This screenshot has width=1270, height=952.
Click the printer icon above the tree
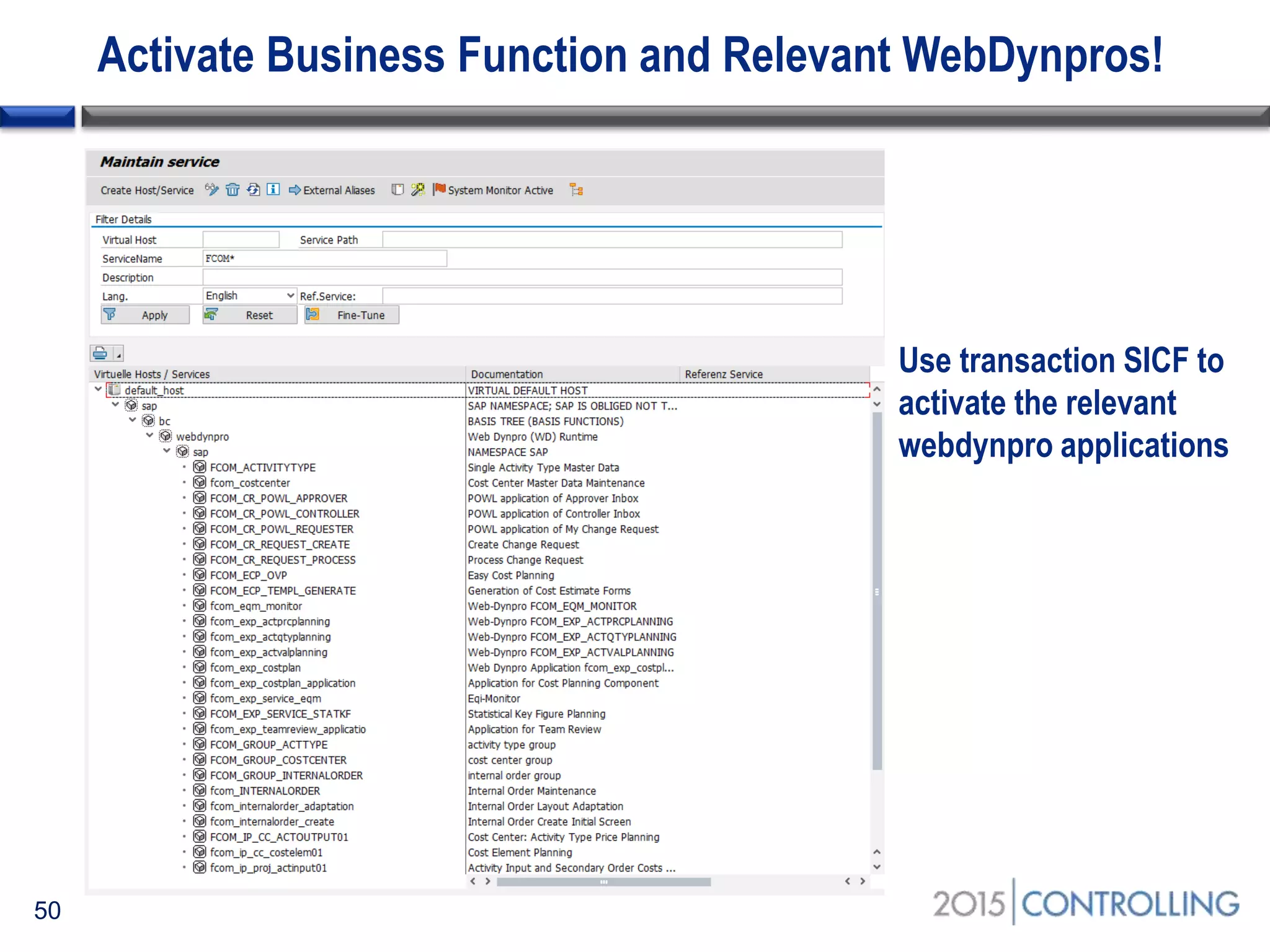coord(100,353)
